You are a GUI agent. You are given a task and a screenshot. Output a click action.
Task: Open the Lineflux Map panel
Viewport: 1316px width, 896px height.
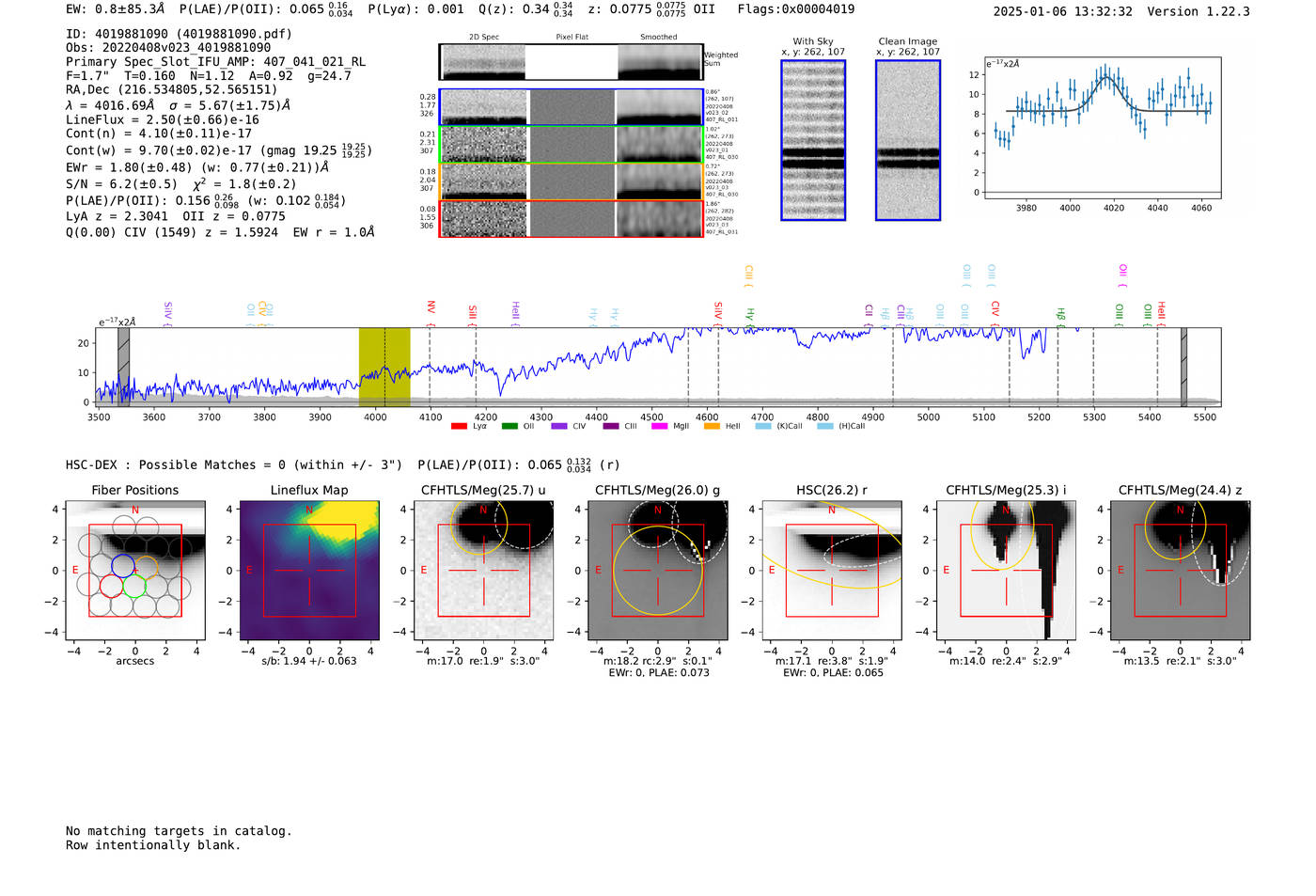pos(309,571)
